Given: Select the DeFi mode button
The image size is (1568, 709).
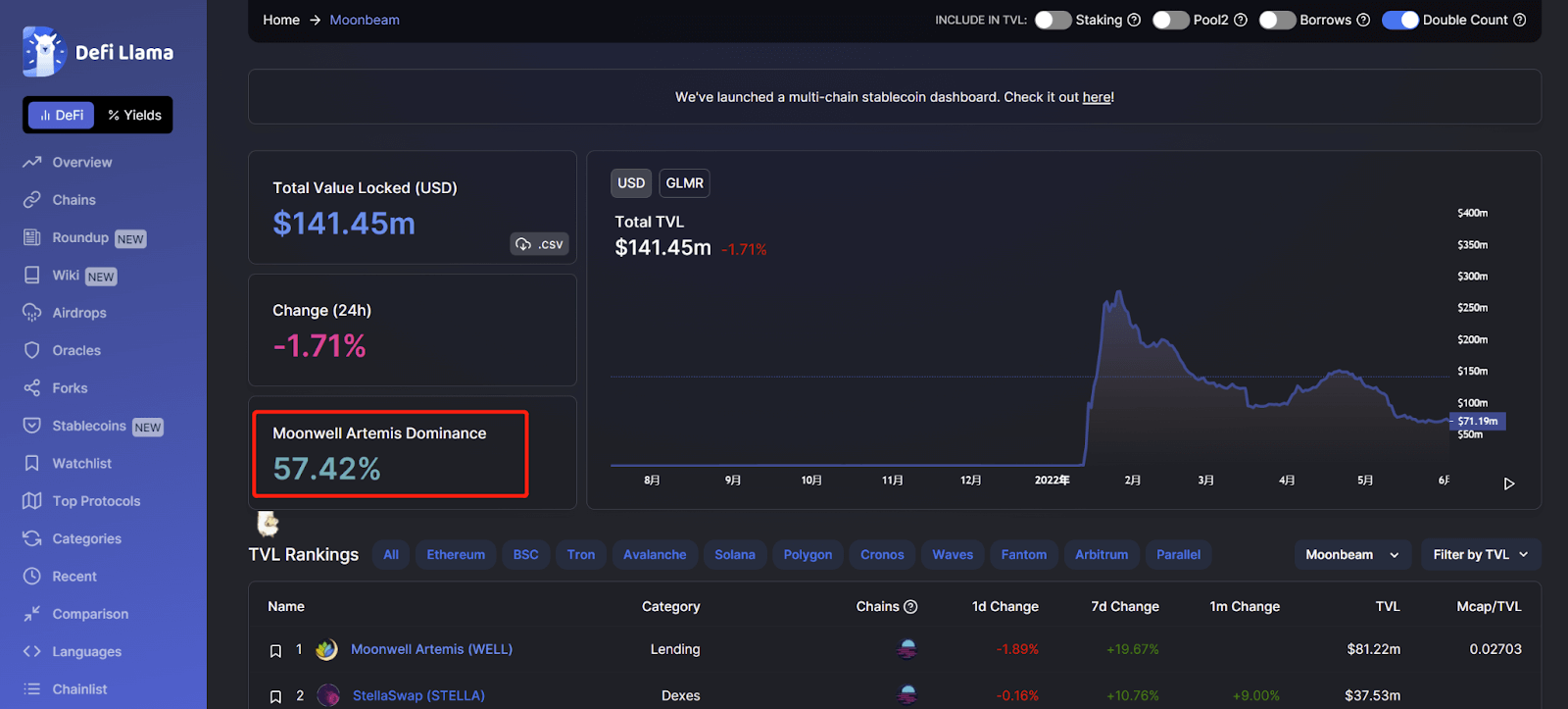Looking at the screenshot, I should click(x=61, y=115).
